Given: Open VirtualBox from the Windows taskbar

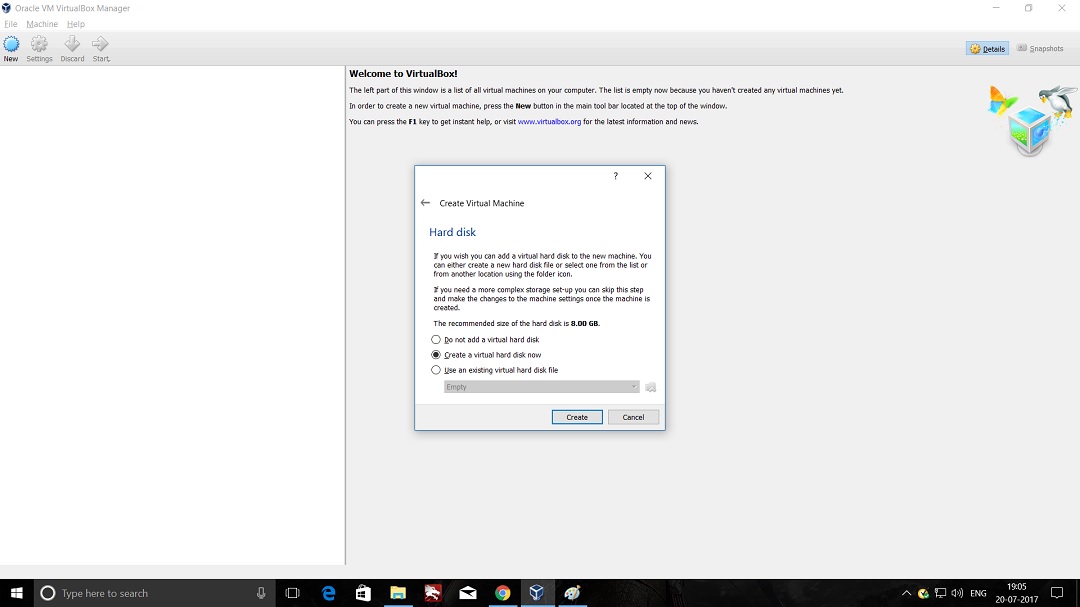Looking at the screenshot, I should [537, 593].
